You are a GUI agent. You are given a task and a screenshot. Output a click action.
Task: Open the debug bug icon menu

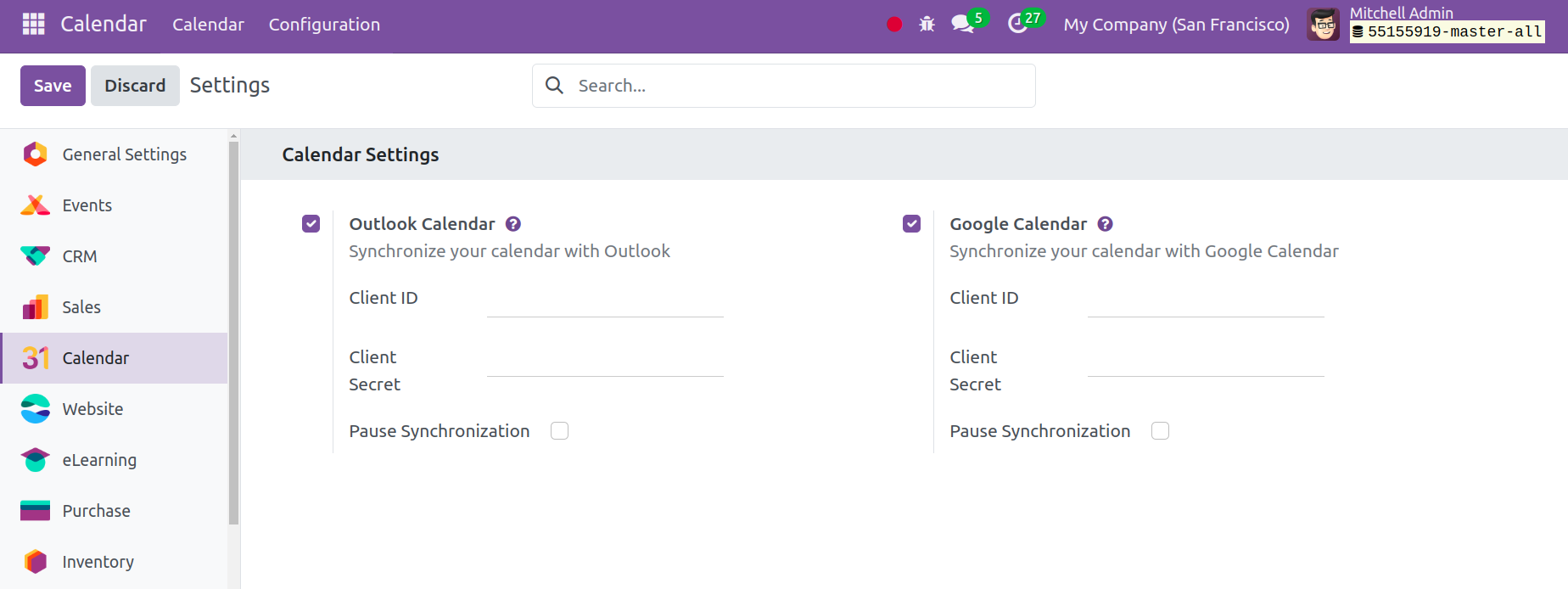pos(927,24)
